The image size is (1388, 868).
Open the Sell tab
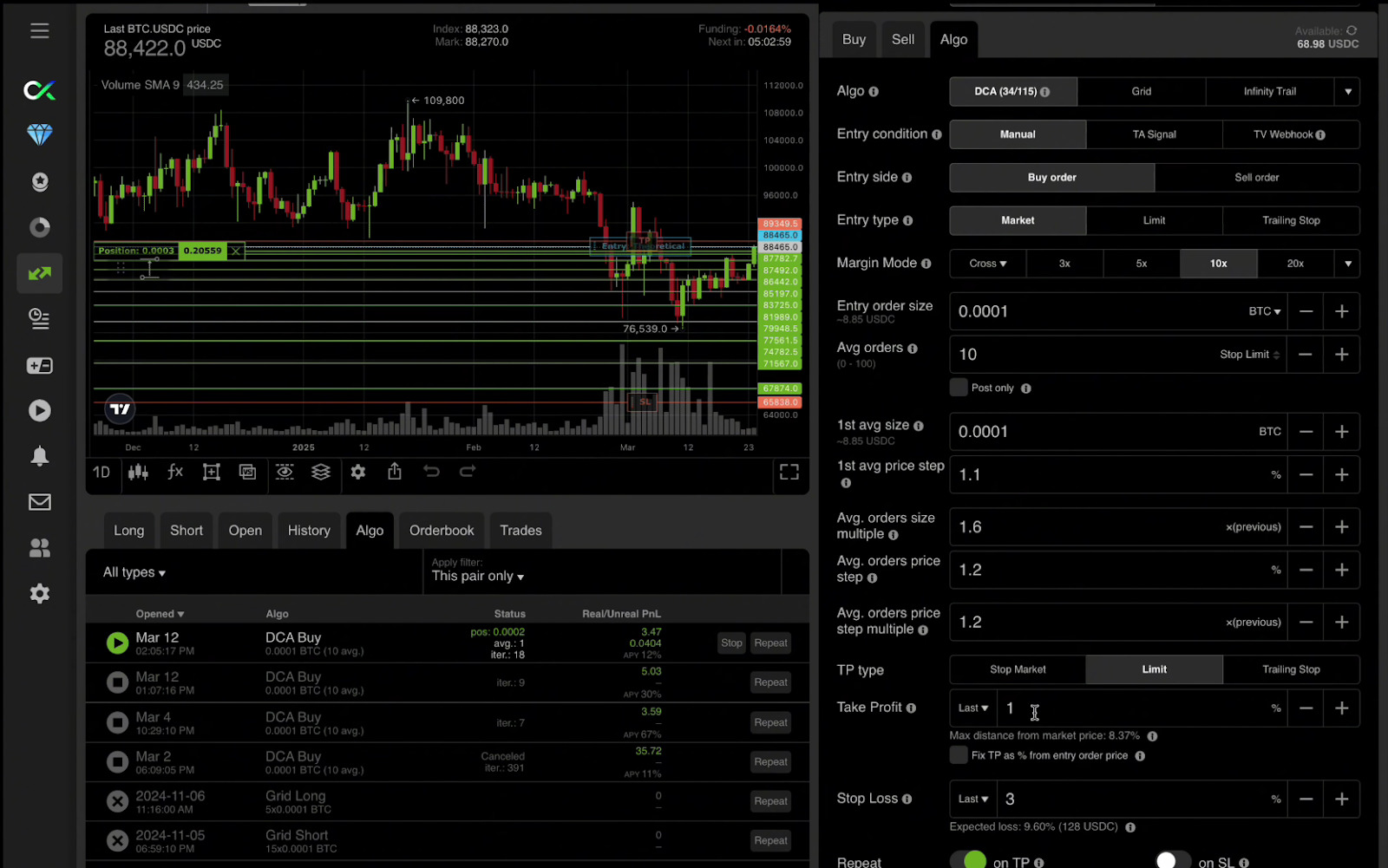click(x=902, y=40)
